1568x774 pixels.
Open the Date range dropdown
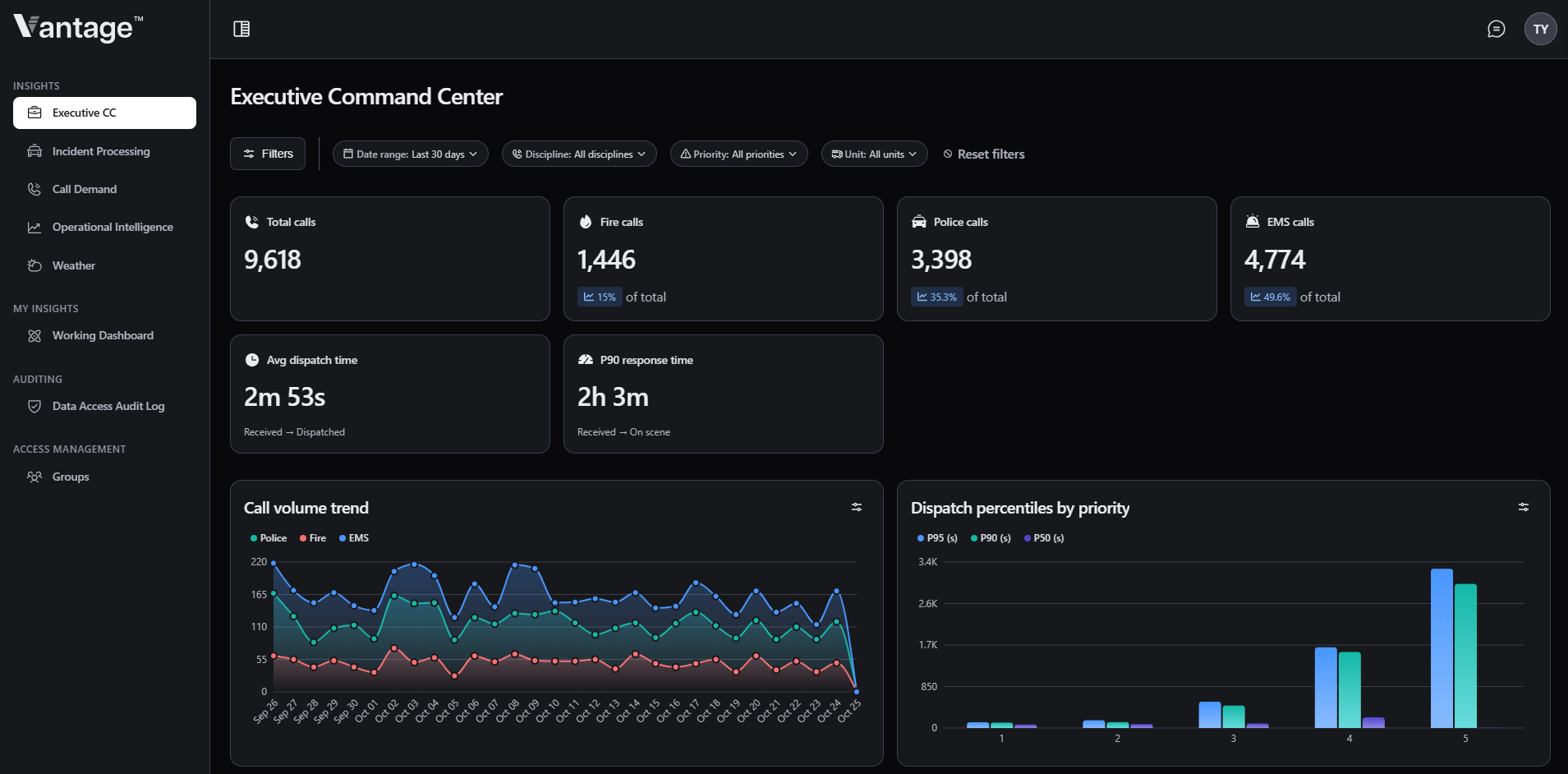(x=411, y=154)
